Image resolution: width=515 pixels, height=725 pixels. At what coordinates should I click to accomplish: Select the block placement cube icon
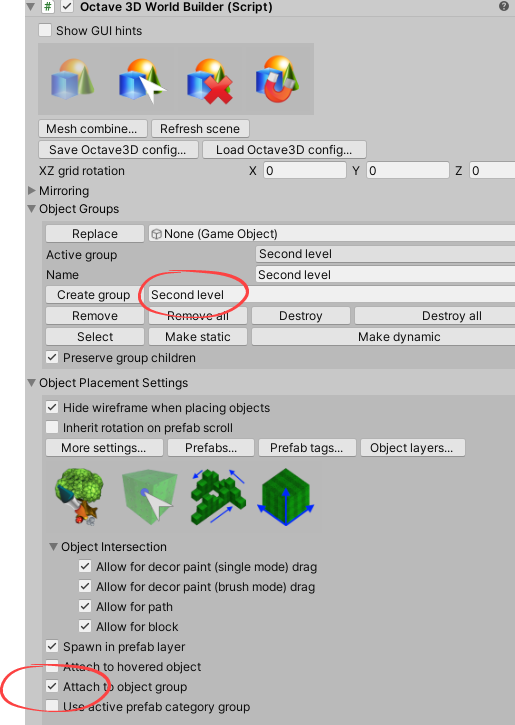click(286, 497)
